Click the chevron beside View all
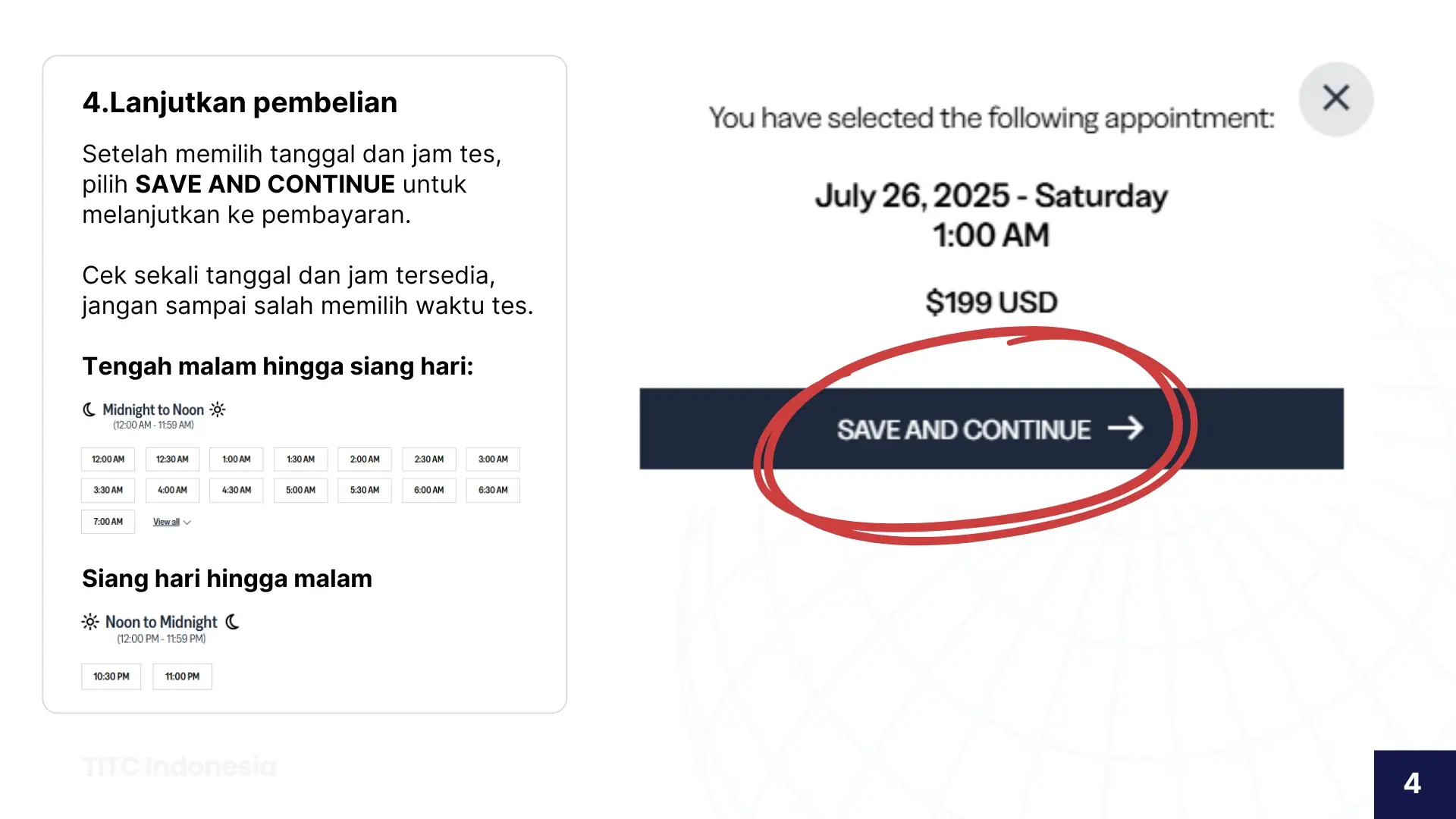 coord(187,522)
